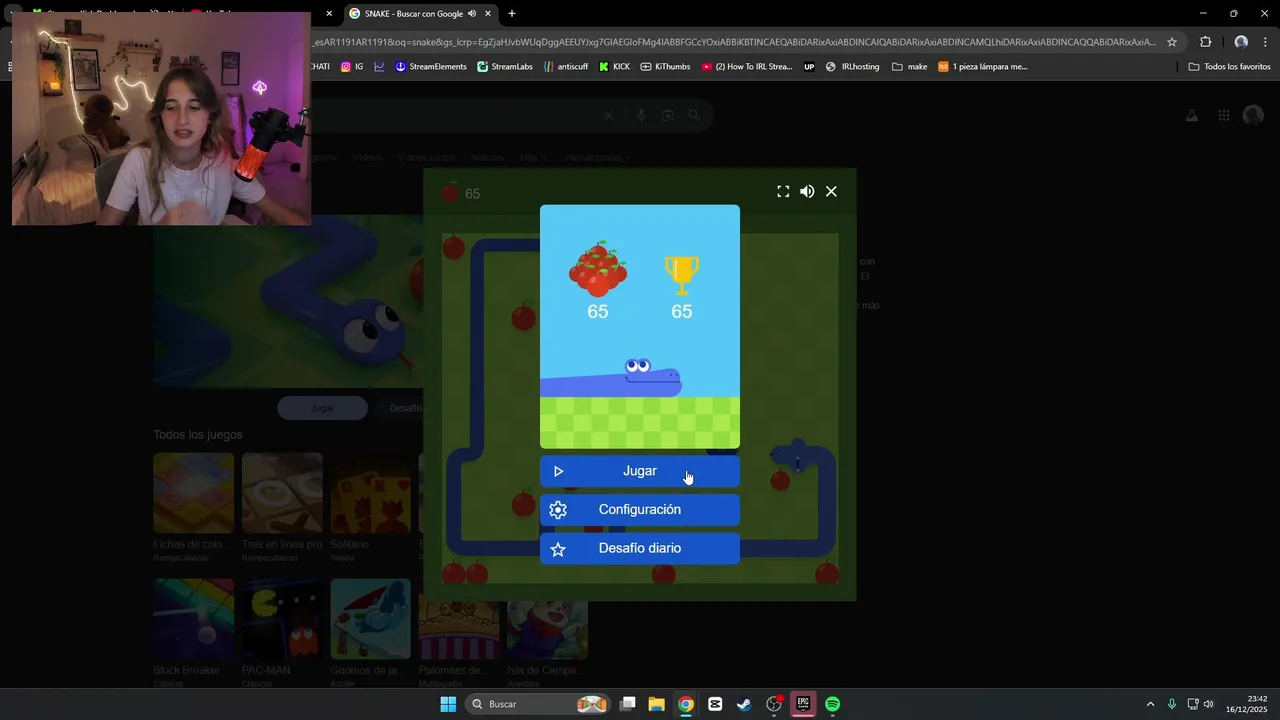
Task: Open Steam from the taskbar
Action: 744,704
